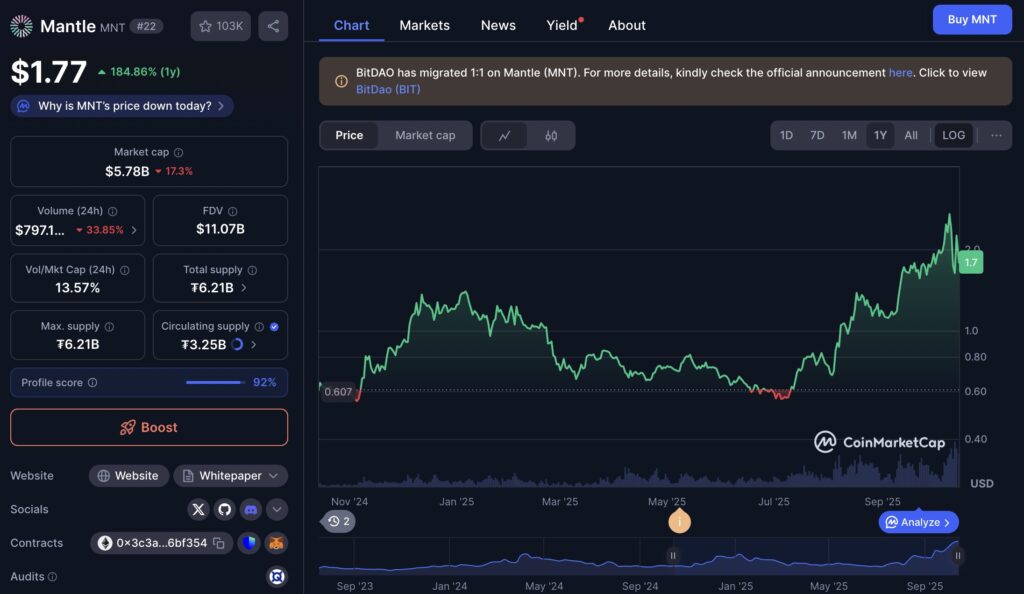Viewport: 1024px width, 594px height.
Task: Switch chart to Price view
Action: (349, 135)
